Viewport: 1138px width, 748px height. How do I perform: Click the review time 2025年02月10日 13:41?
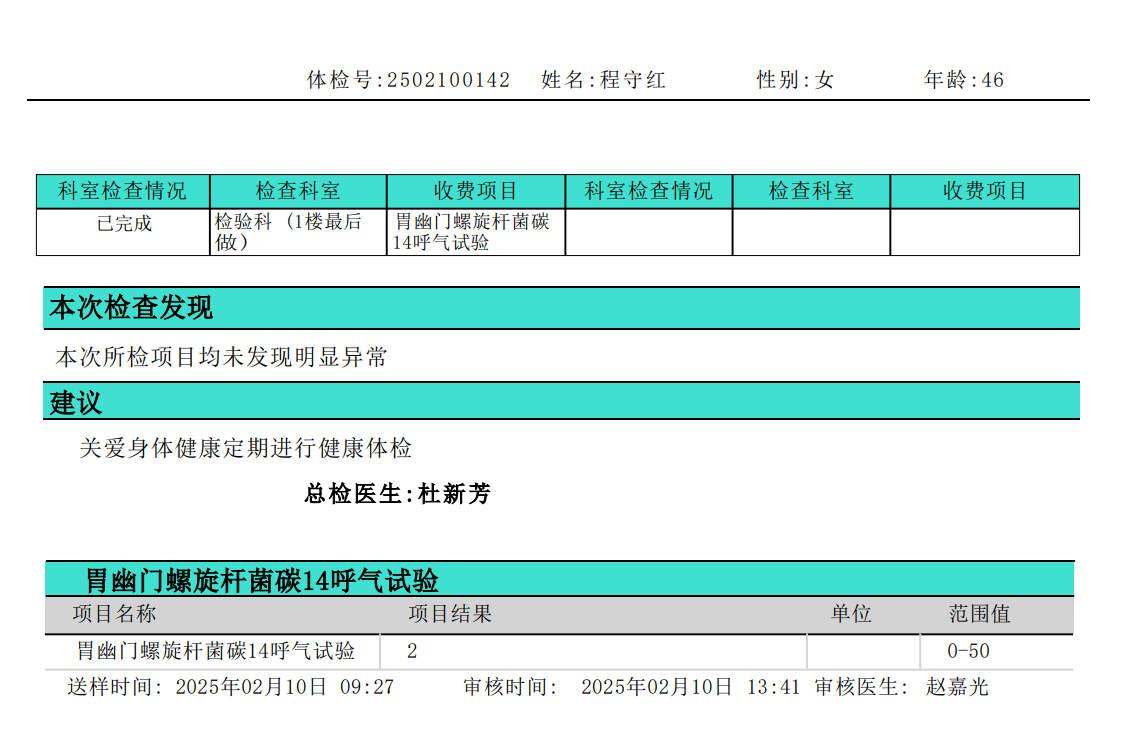pyautogui.click(x=690, y=687)
